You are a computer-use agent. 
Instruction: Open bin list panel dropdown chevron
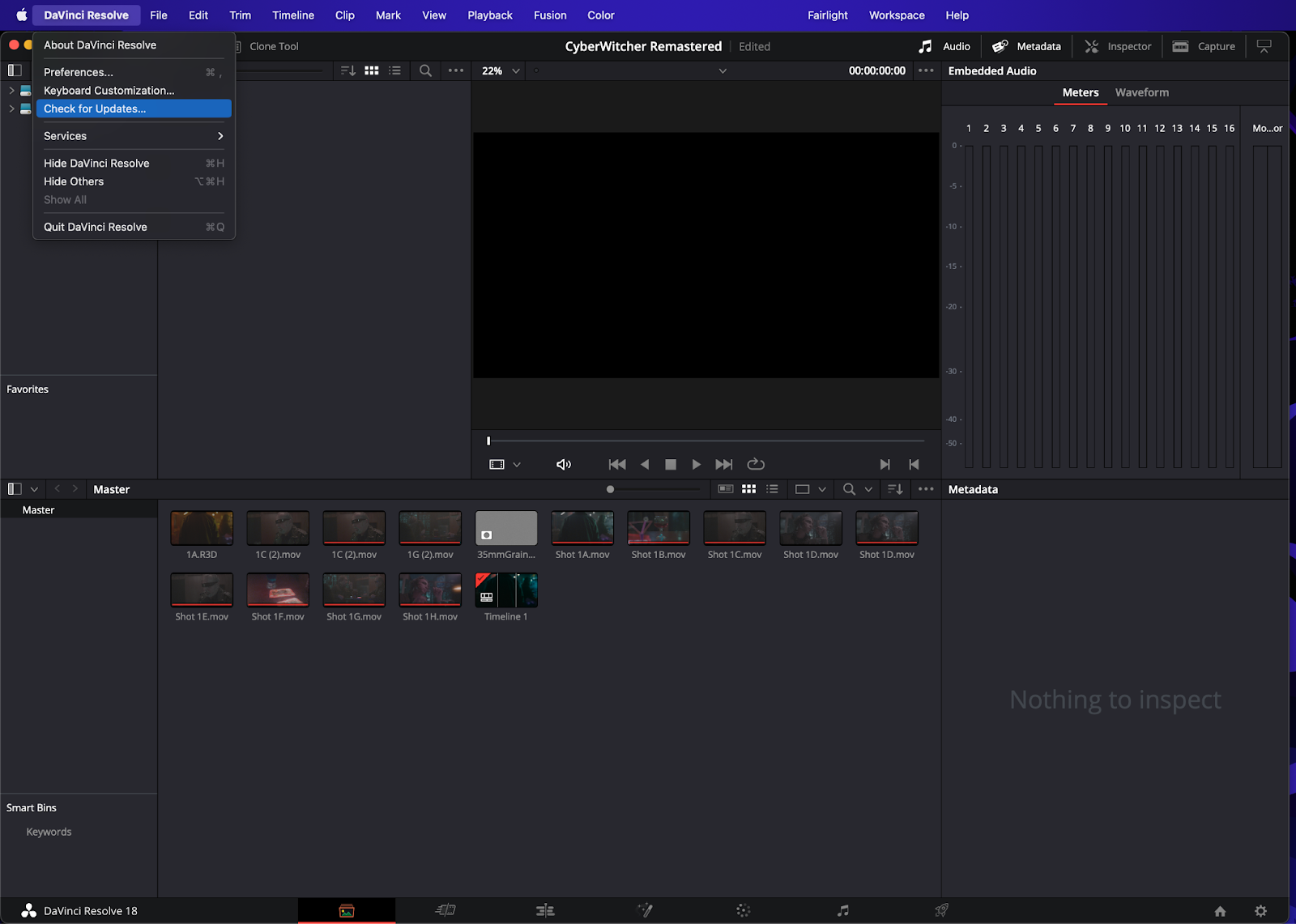pyautogui.click(x=34, y=489)
